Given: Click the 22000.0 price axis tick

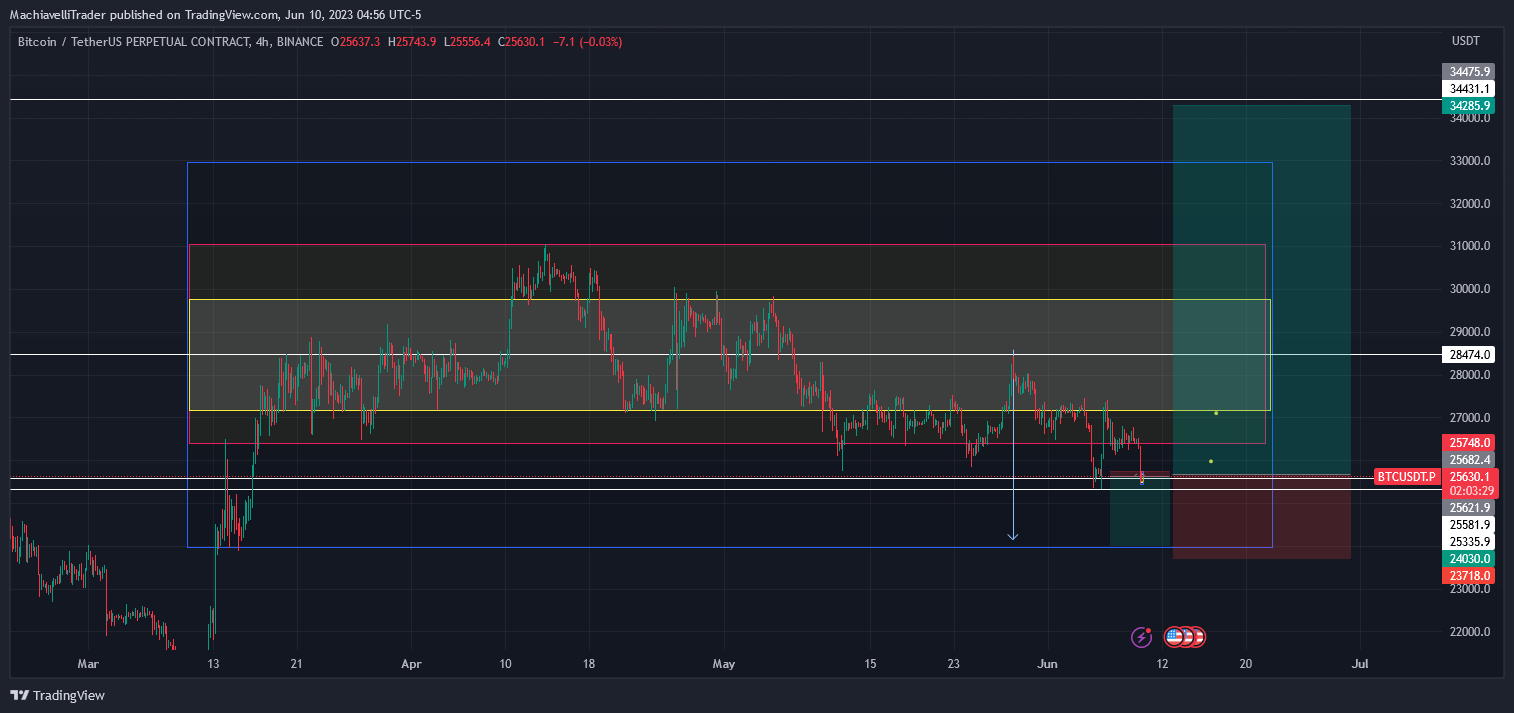Looking at the screenshot, I should (x=1469, y=632).
